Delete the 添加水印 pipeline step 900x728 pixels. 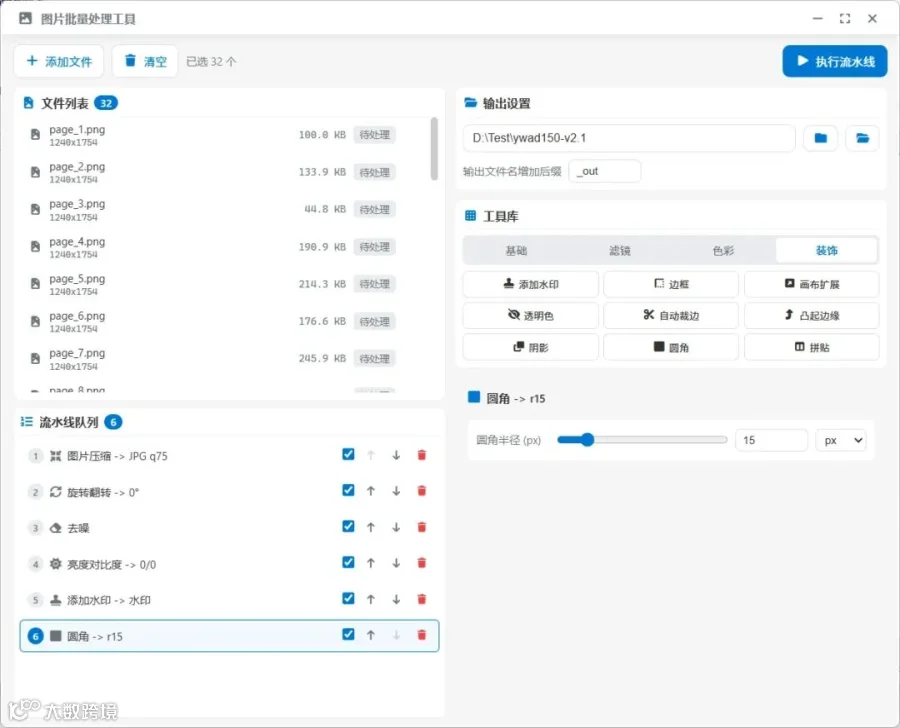pyautogui.click(x=421, y=599)
